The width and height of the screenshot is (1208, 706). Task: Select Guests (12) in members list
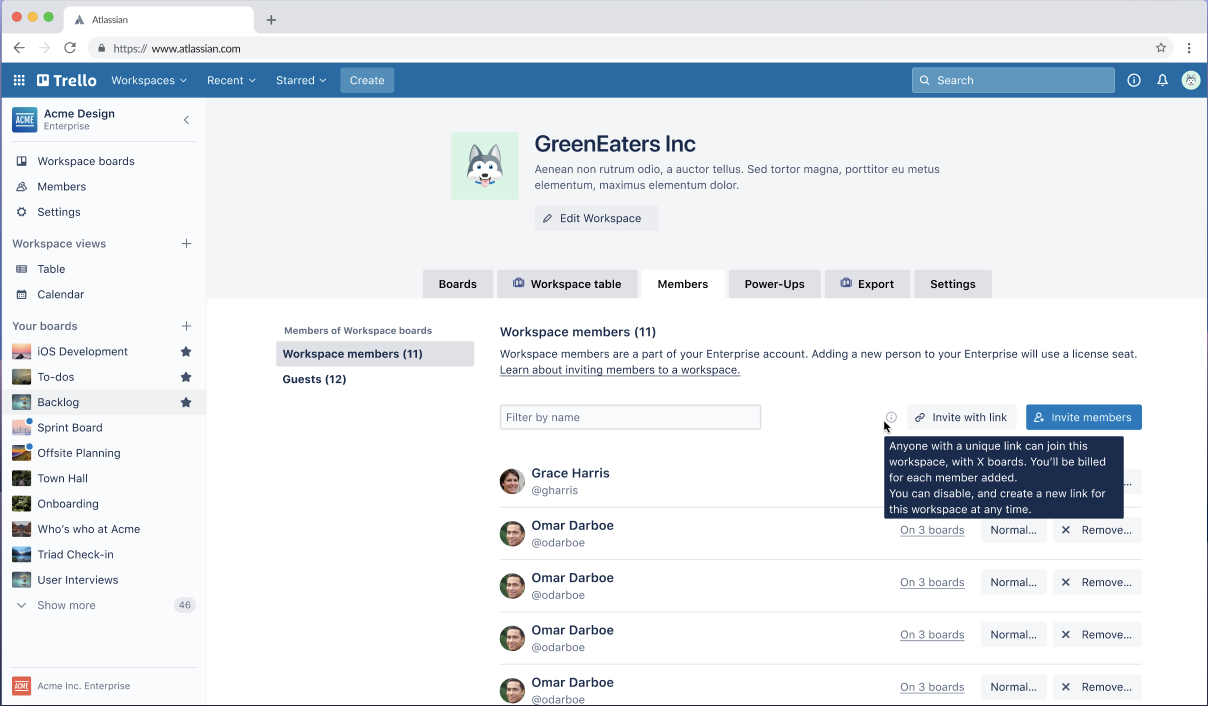point(314,379)
